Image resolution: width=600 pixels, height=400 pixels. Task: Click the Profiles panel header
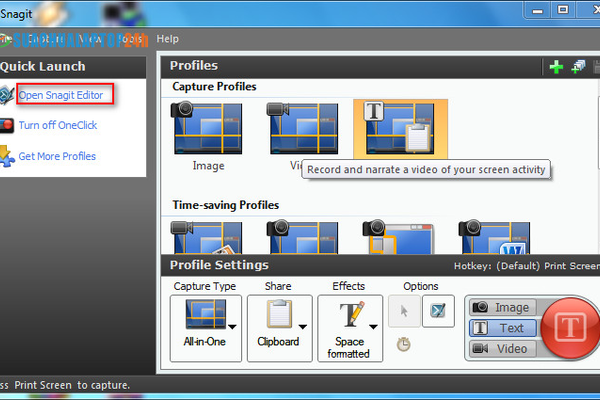tap(194, 65)
